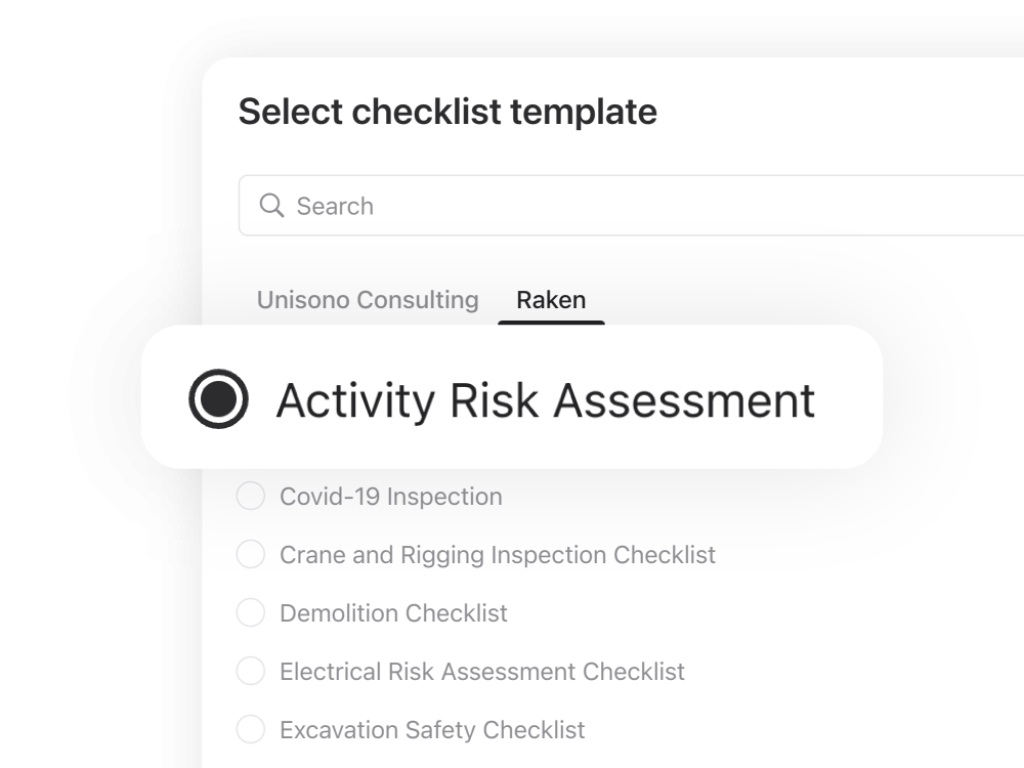Click the empty circle beside Covid-19 Inspection
Viewport: 1024px width, 768px height.
(x=250, y=496)
